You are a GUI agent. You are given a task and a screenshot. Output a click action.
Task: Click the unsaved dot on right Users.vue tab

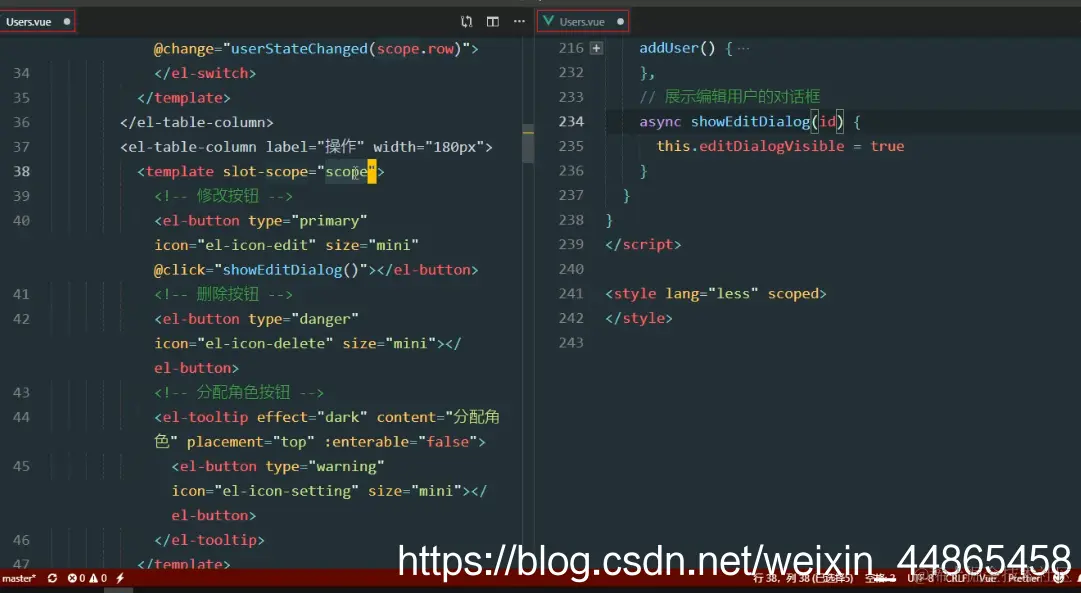[620, 22]
